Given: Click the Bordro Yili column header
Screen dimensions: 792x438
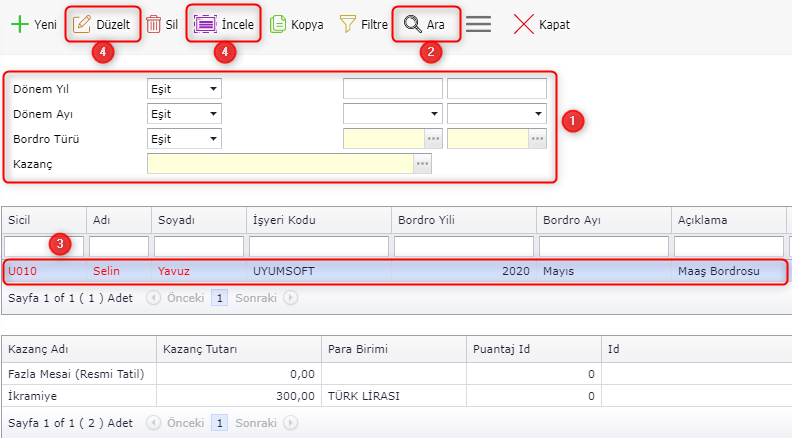Looking at the screenshot, I should (x=463, y=219).
